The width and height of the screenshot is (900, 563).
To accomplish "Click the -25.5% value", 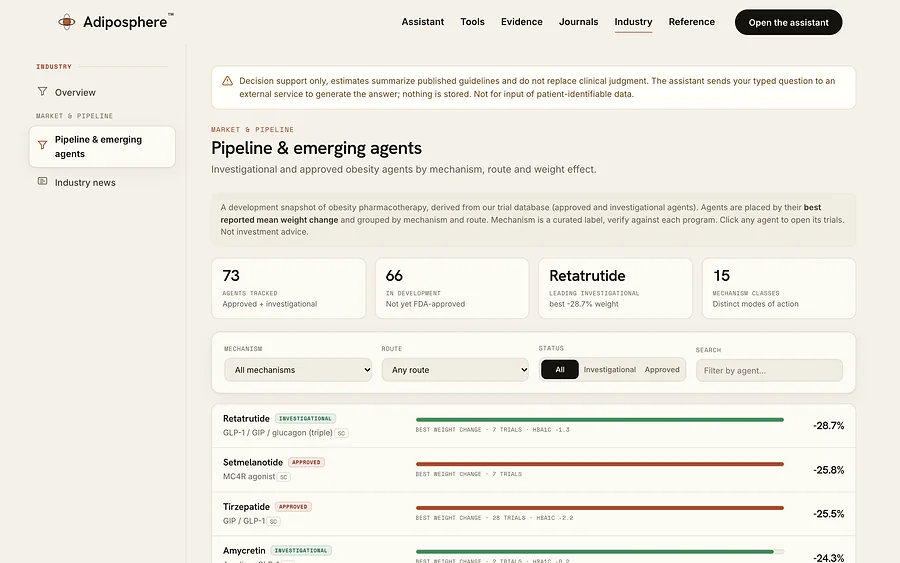I will pos(828,514).
